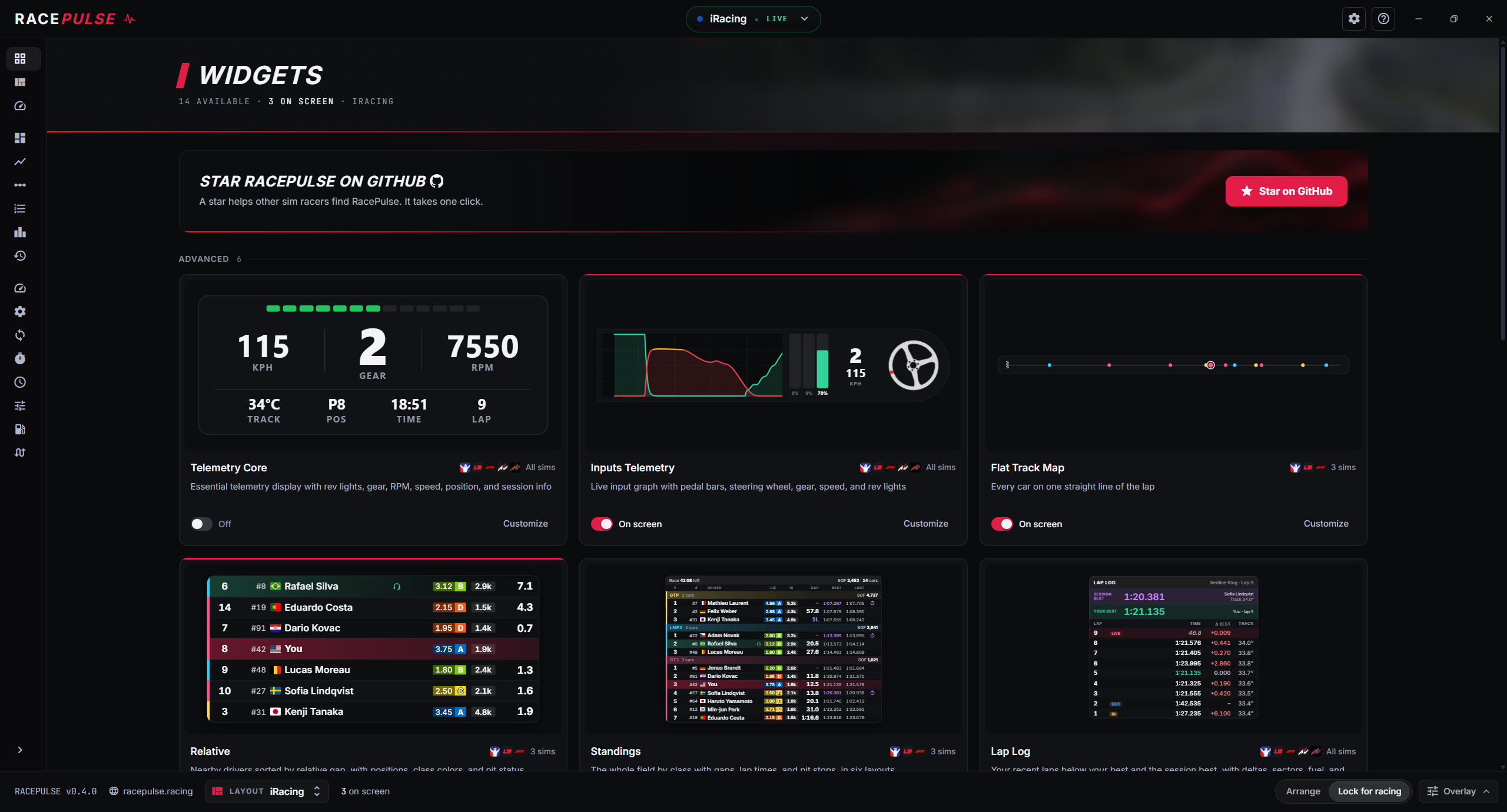Image resolution: width=1507 pixels, height=812 pixels.
Task: Select Lock for racing mode
Action: pos(1369,791)
